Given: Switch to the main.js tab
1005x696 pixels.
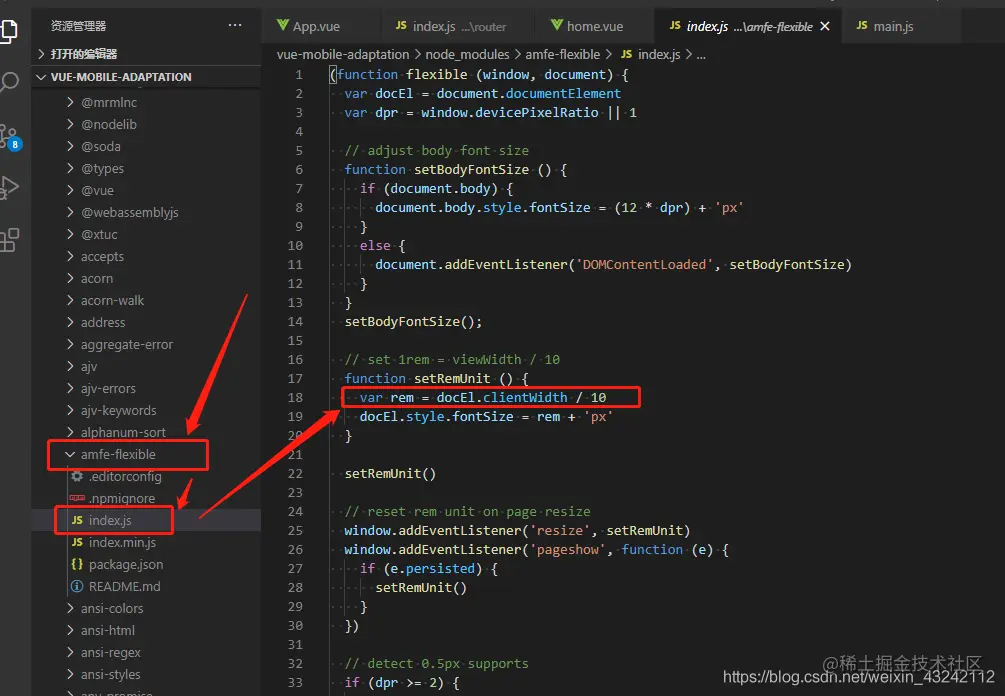Looking at the screenshot, I should click(901, 26).
